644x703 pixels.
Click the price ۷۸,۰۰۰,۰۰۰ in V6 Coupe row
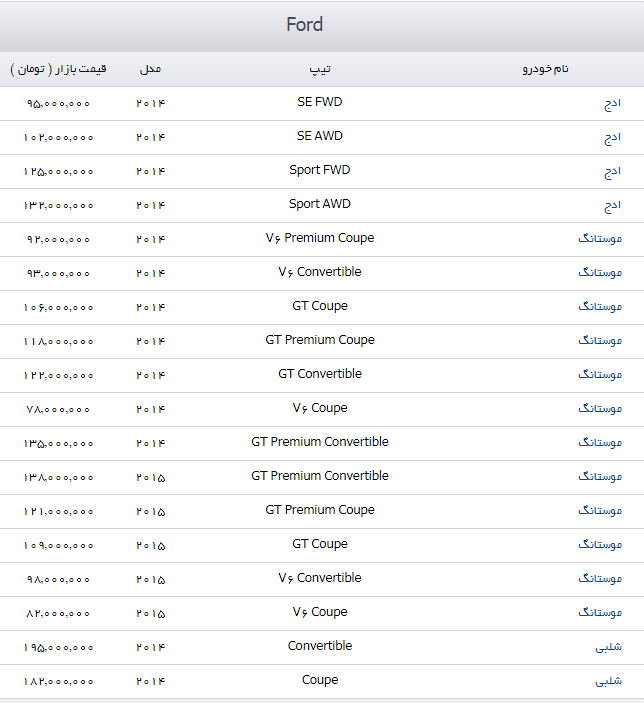click(58, 410)
